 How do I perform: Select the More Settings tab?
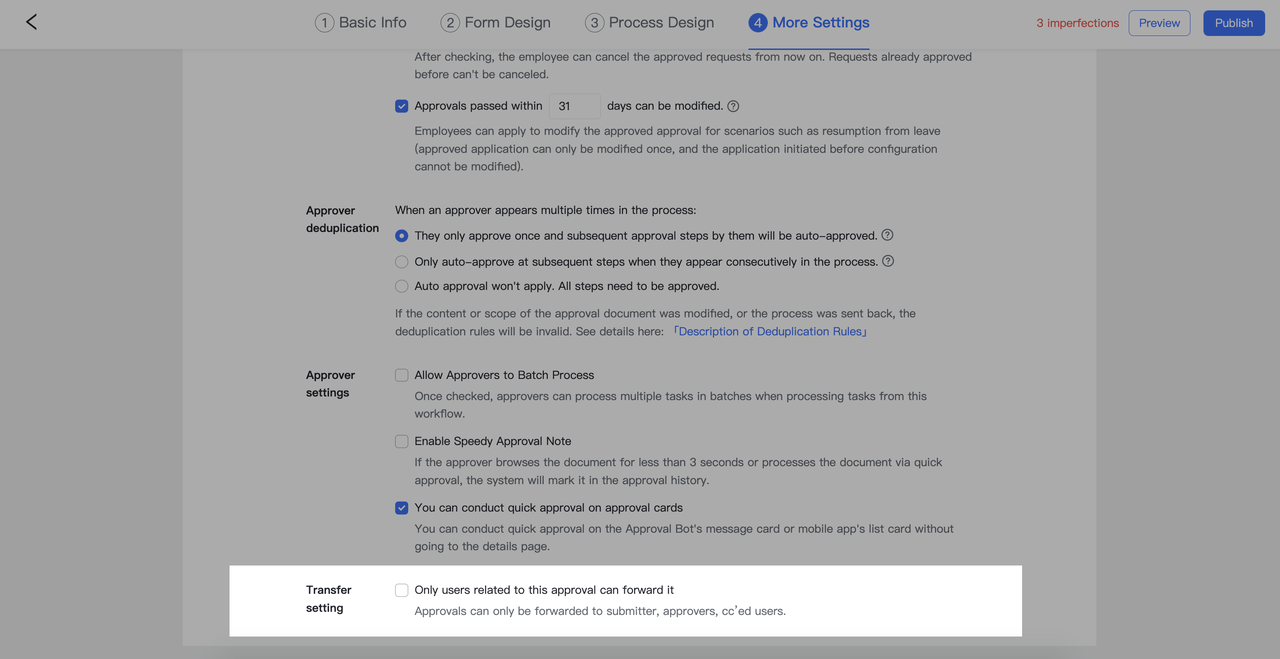coord(809,22)
